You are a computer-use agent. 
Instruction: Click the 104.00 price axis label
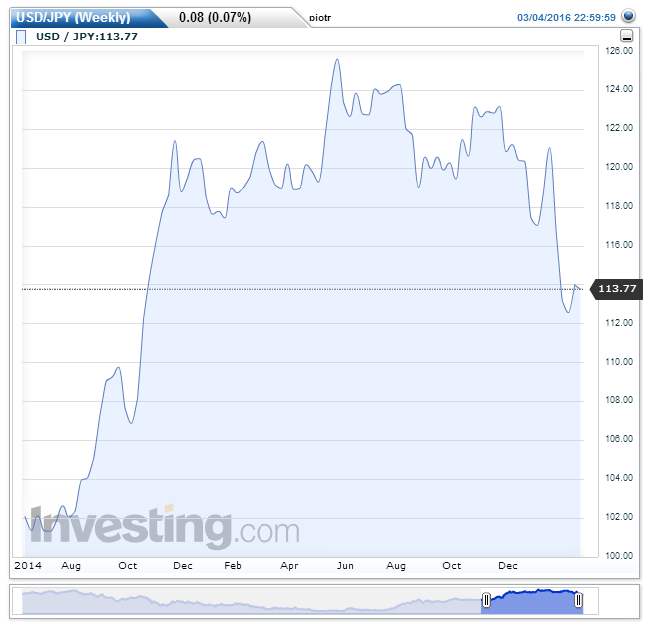pos(619,477)
